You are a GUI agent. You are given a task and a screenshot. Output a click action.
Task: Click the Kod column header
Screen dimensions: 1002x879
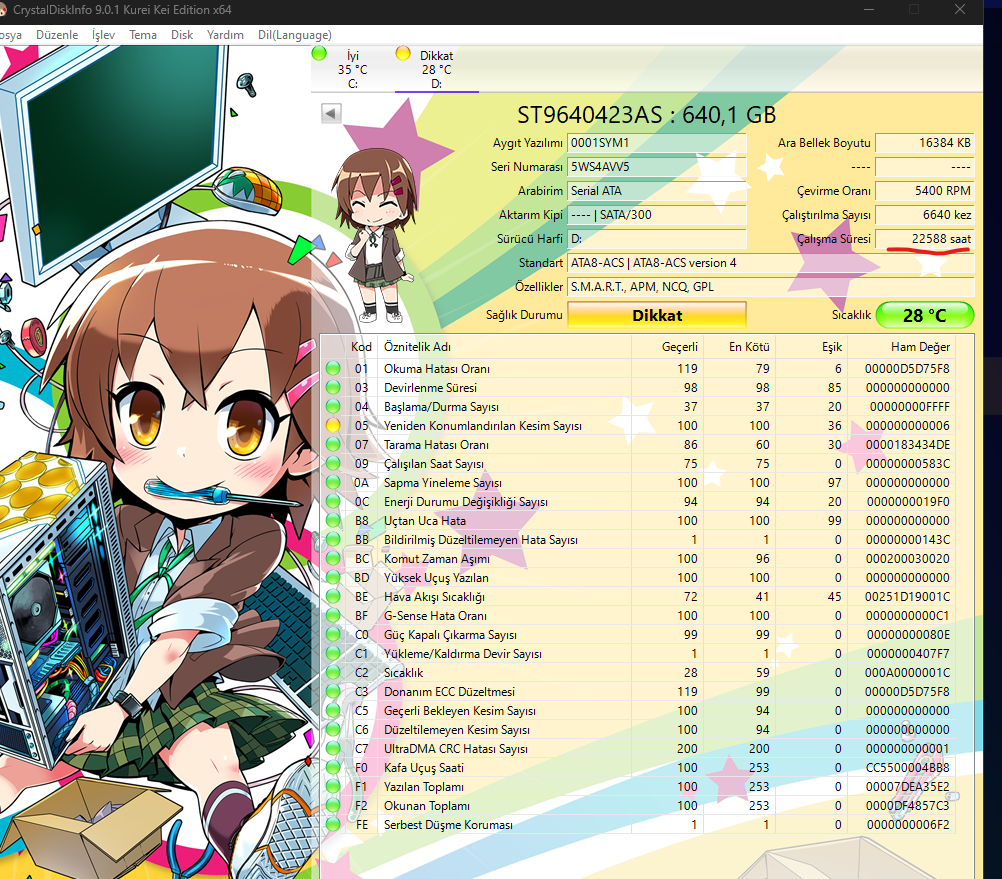click(x=361, y=347)
